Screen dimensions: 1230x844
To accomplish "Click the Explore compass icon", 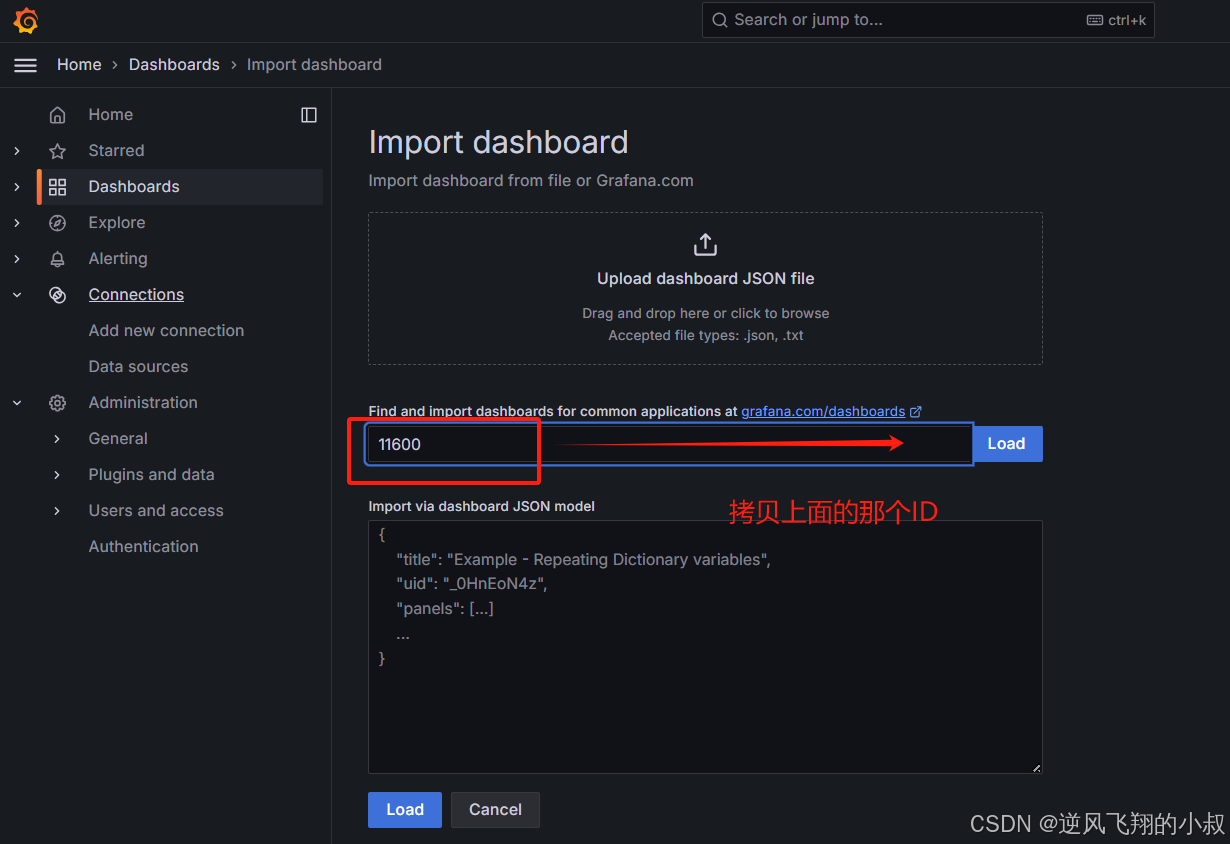I will click(58, 223).
